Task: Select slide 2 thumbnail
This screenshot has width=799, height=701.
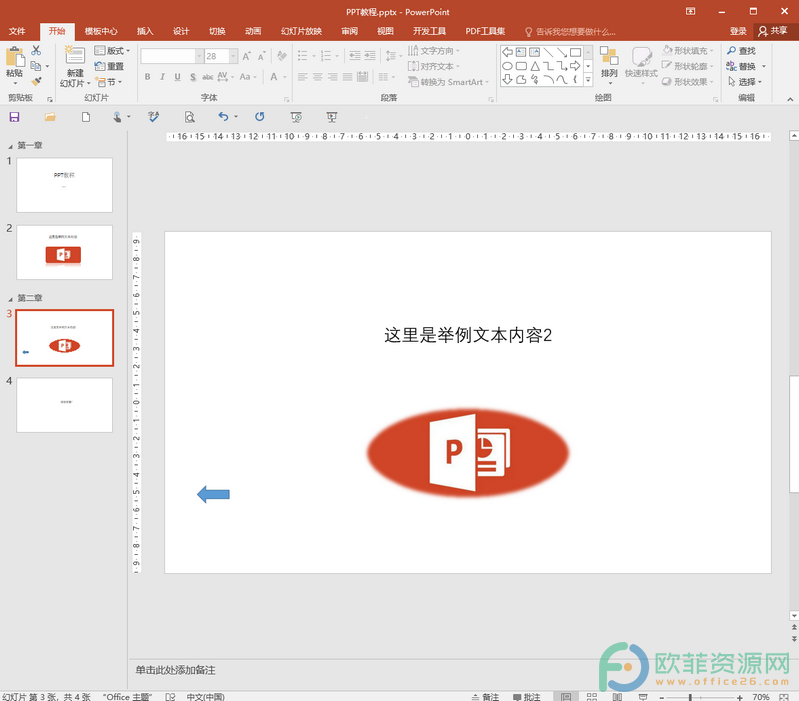Action: pyautogui.click(x=64, y=252)
